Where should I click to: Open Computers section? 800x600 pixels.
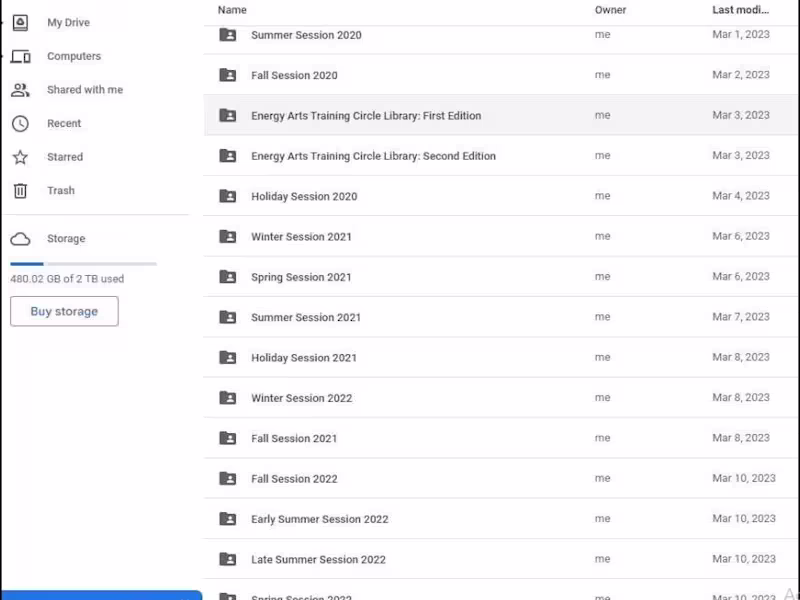(74, 56)
